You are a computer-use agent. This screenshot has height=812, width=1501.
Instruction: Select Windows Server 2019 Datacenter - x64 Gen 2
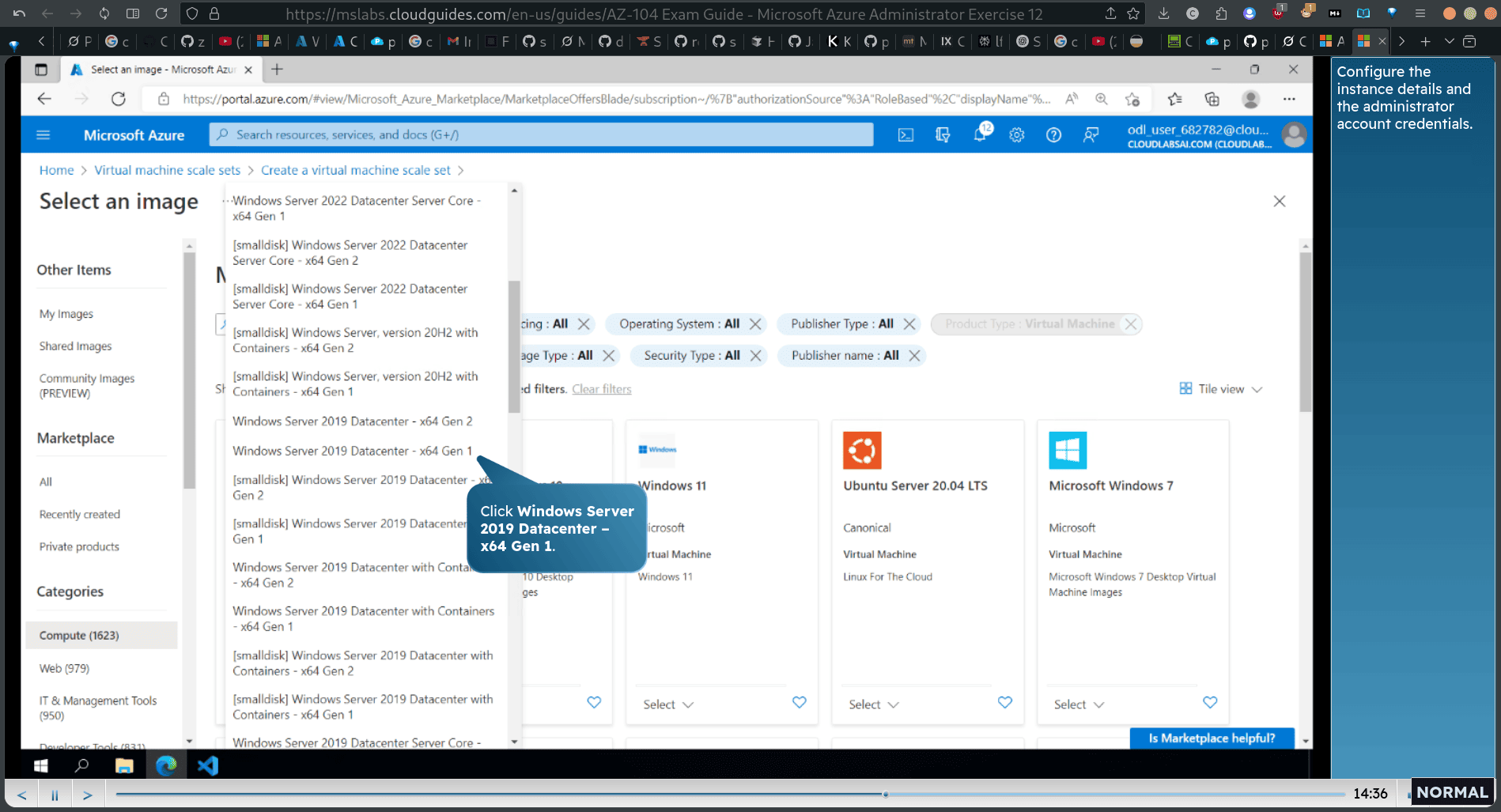point(353,421)
